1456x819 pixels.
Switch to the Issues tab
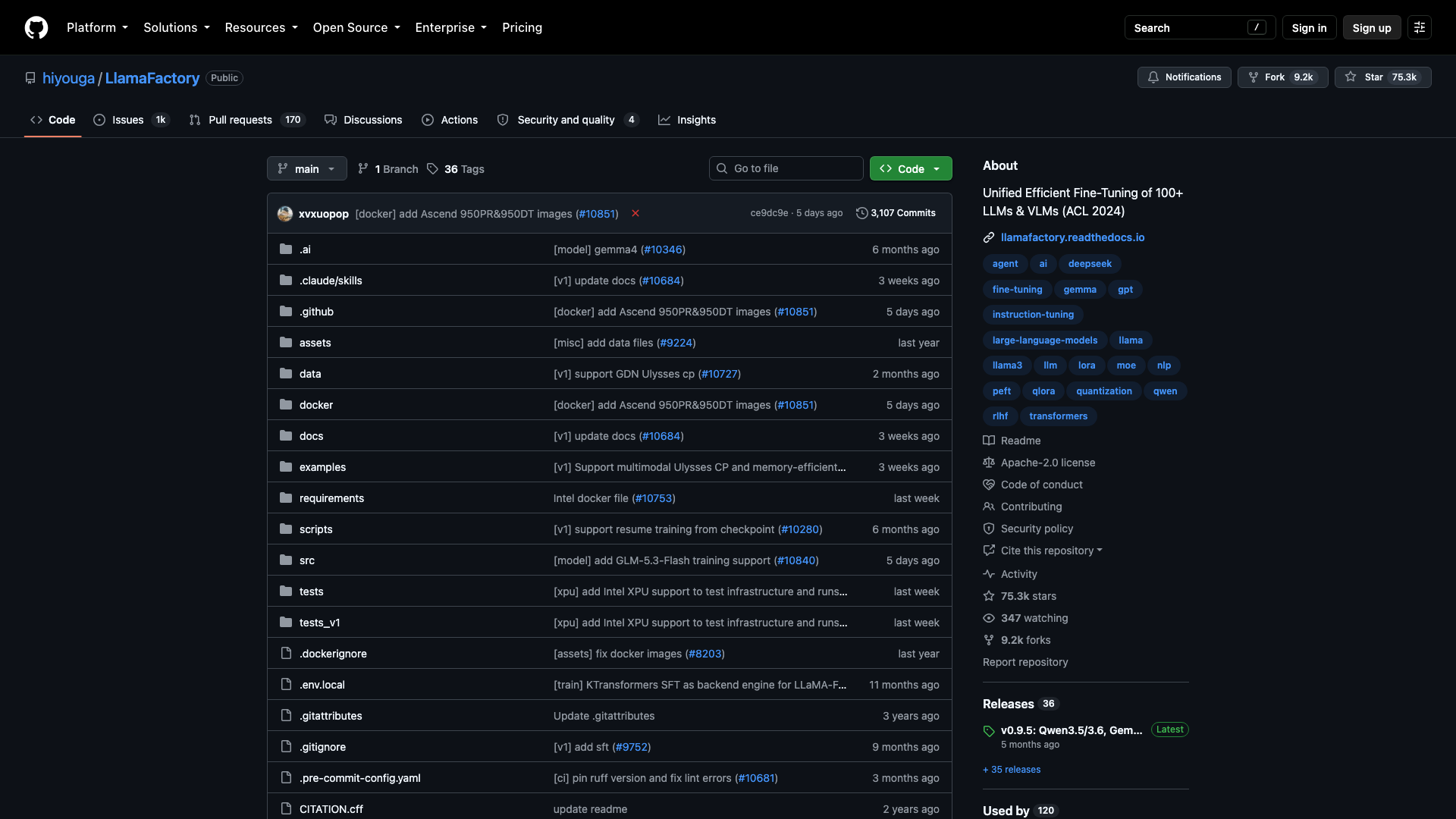(x=132, y=120)
